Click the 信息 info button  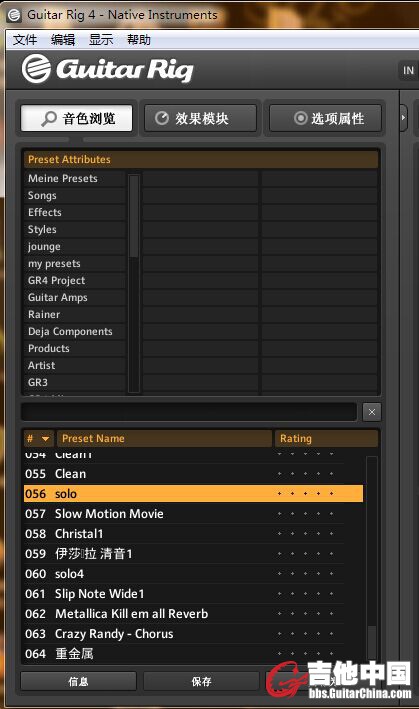coord(78,681)
